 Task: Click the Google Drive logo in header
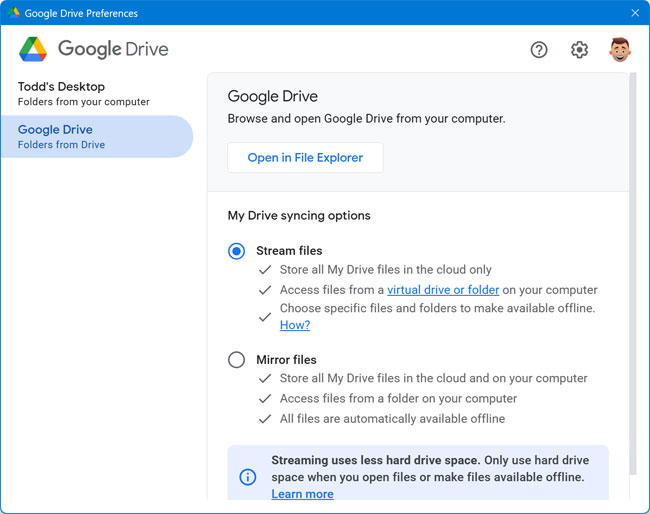click(x=33, y=49)
